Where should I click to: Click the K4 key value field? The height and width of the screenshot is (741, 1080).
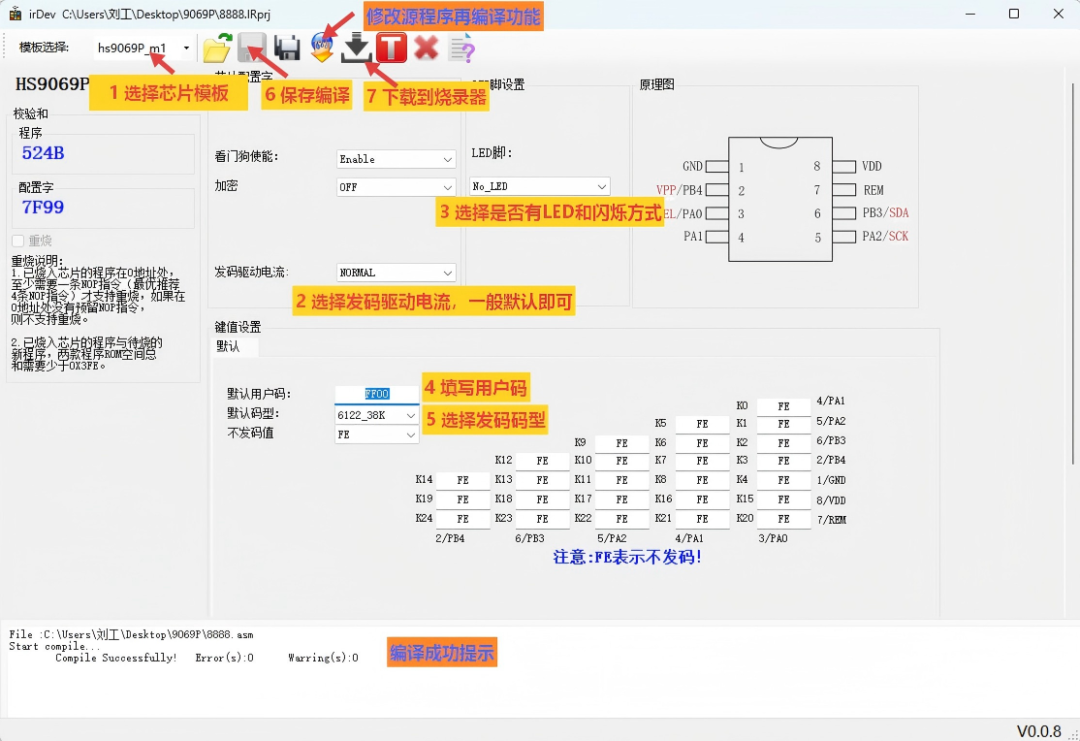(x=783, y=480)
